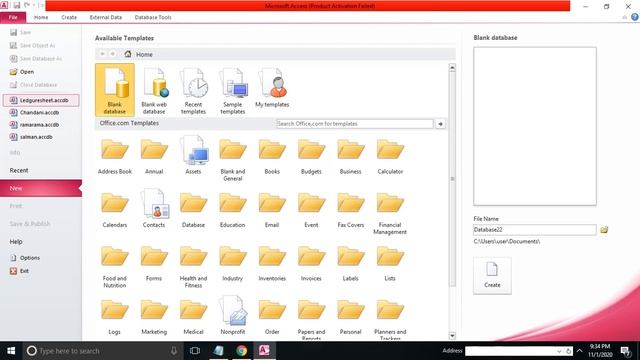Open the Financial Management folder
640x360 pixels.
[390, 213]
